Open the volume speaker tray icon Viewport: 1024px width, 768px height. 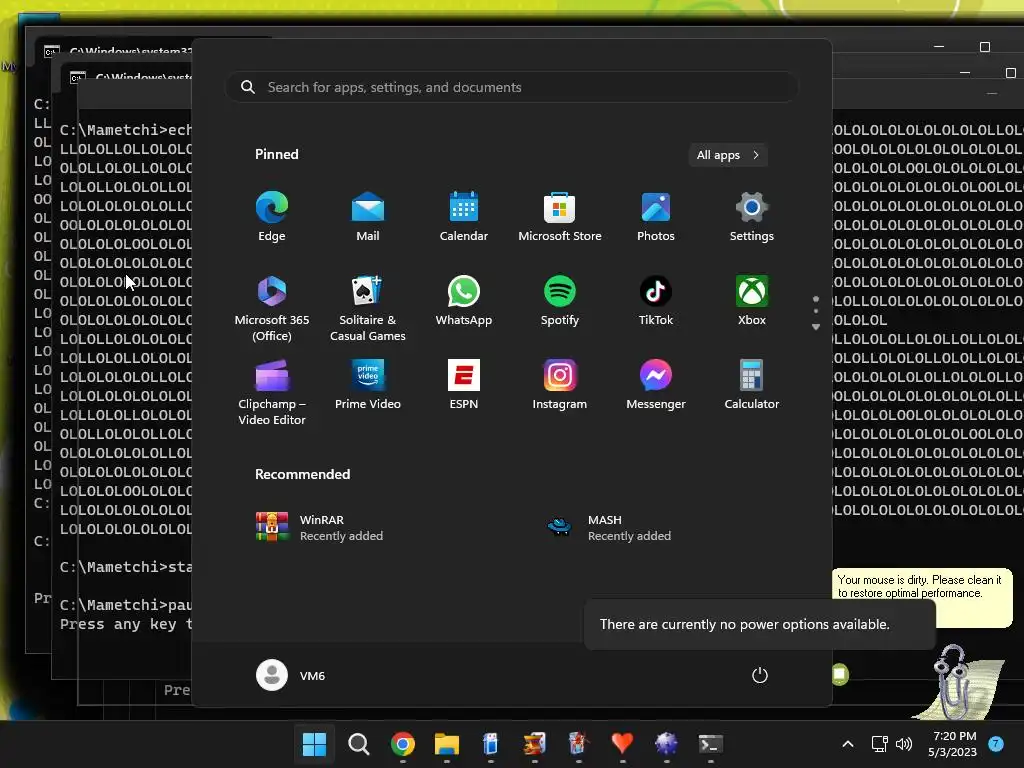(x=904, y=744)
